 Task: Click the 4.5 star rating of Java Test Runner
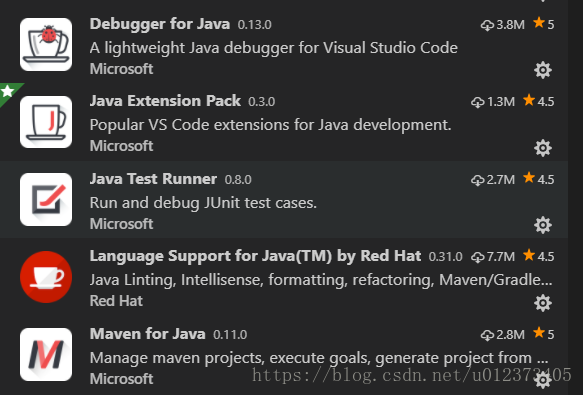point(538,179)
